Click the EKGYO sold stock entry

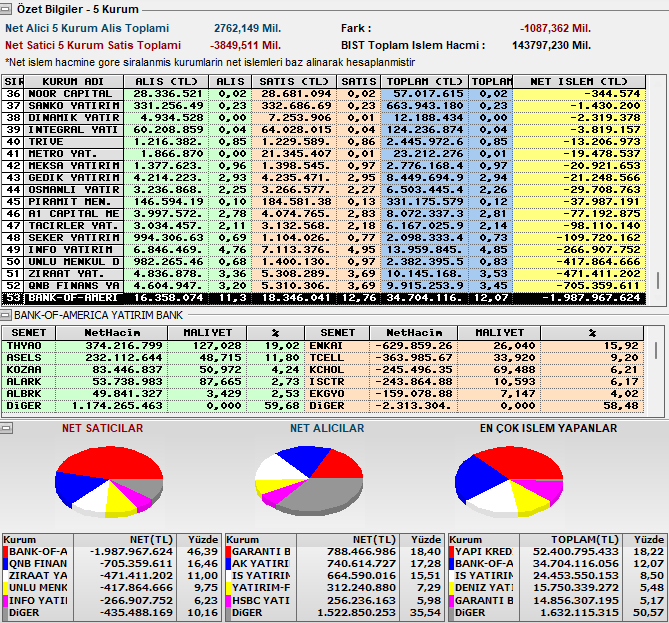pos(474,393)
